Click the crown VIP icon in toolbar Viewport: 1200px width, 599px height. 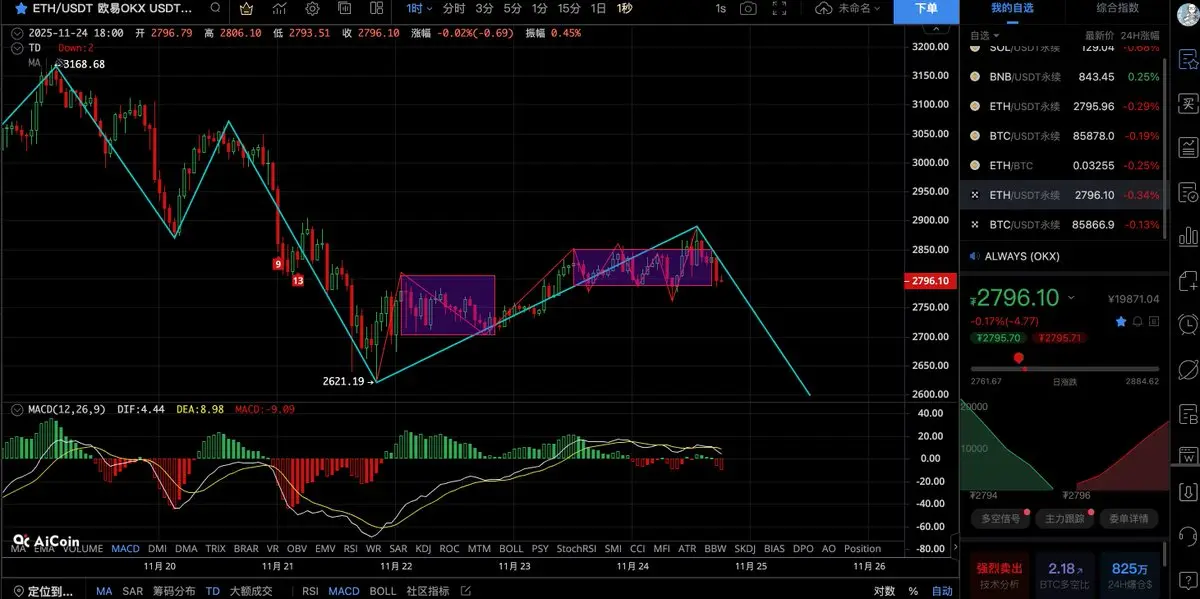pyautogui.click(x=248, y=8)
